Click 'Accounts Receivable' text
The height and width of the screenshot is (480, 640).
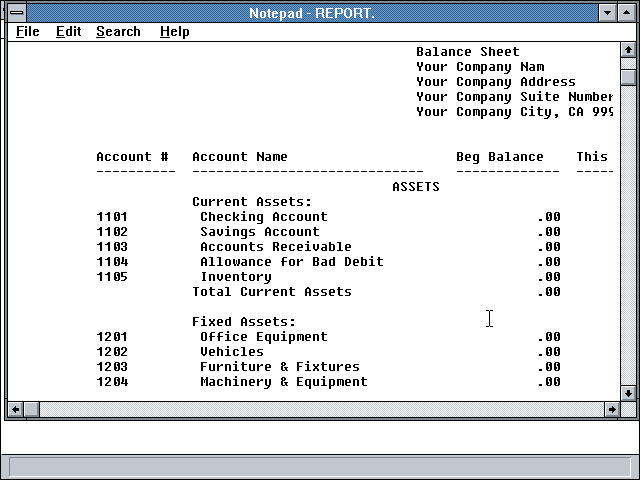point(276,247)
